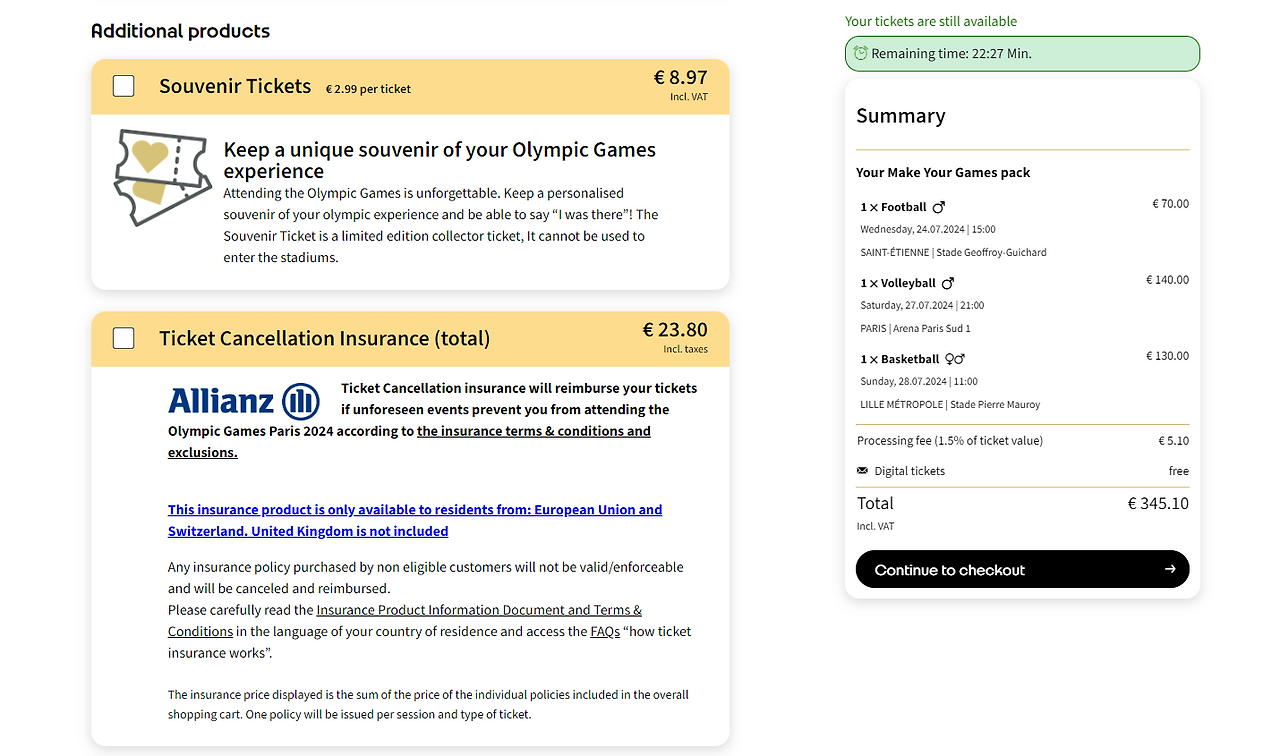Open the FAQs link
Viewport: 1280px width, 756px height.
click(x=604, y=632)
